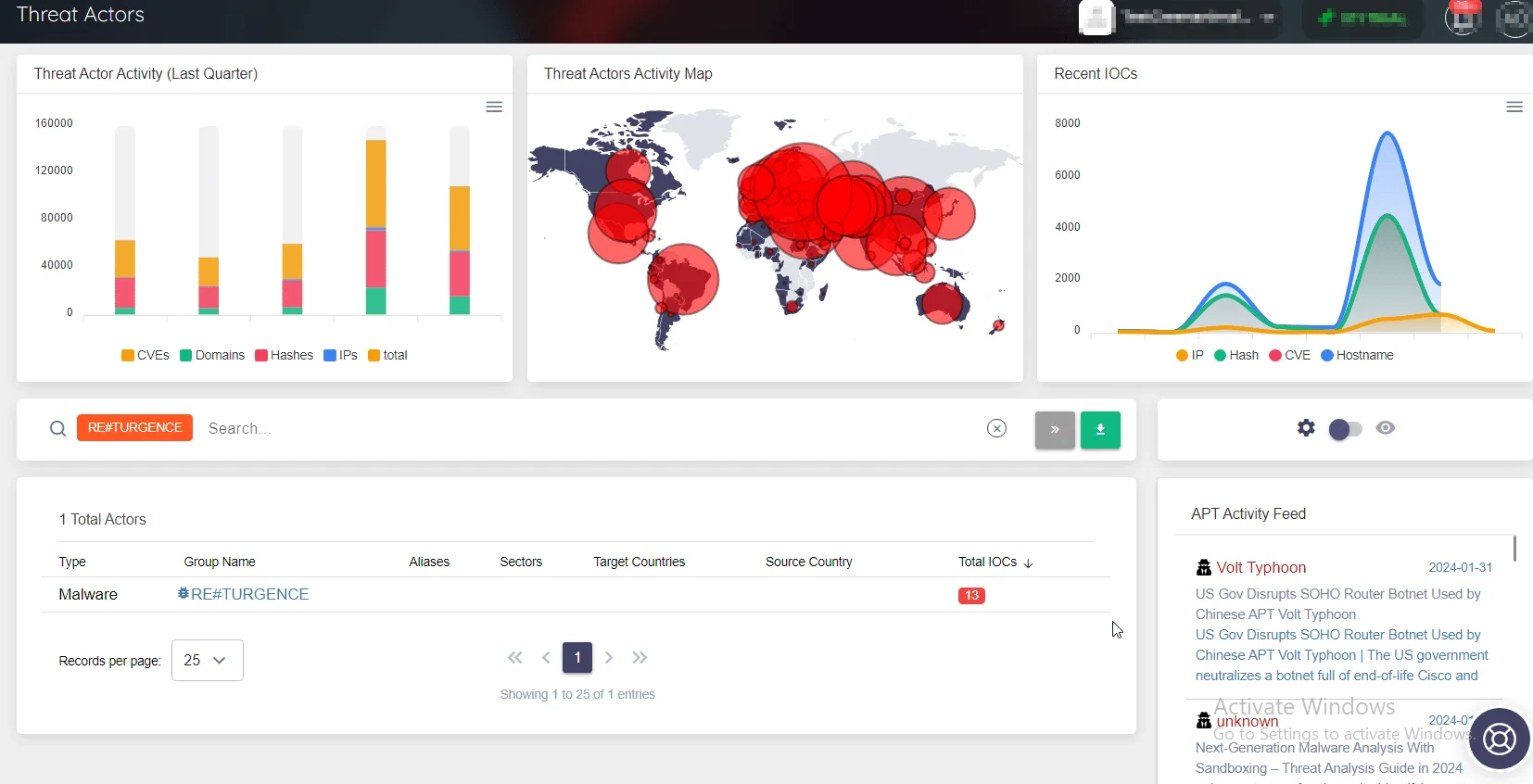
Task: Go to next page arrow
Action: pyautogui.click(x=609, y=657)
